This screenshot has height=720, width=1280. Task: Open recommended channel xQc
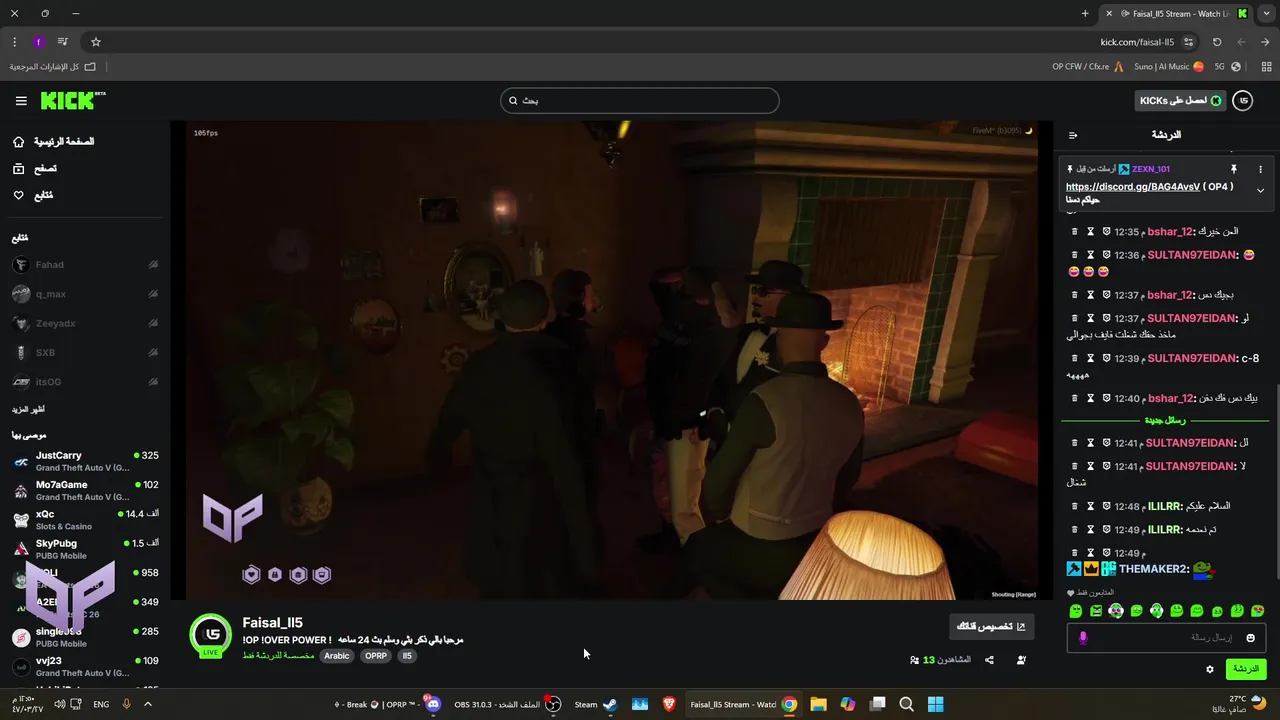pyautogui.click(x=85, y=519)
